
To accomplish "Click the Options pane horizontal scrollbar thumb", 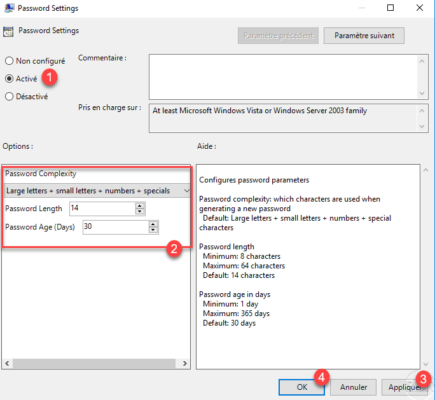I will [94, 363].
